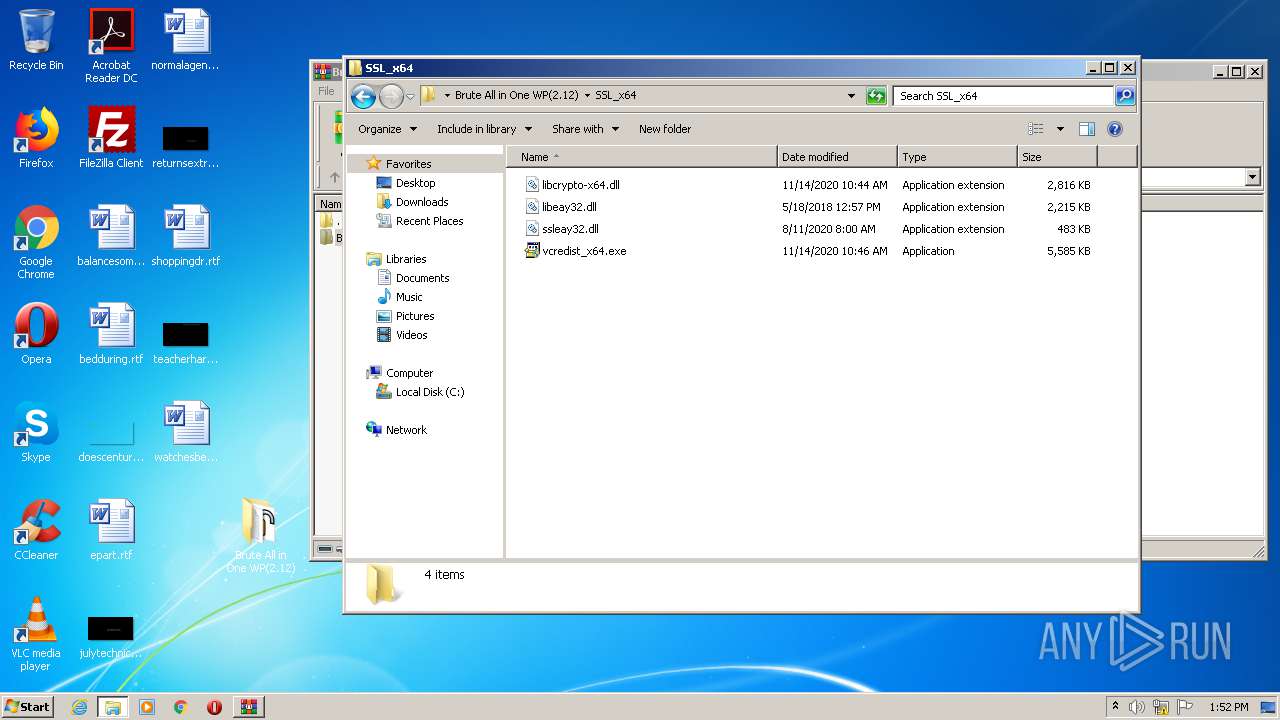Screen dimensions: 1280x720
Task: Click the refresh button next to the address bar
Action: (876, 96)
